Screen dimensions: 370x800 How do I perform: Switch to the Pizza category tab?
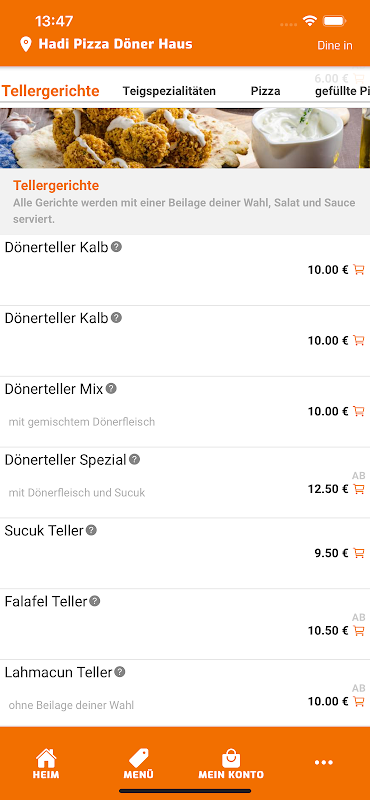tap(265, 91)
